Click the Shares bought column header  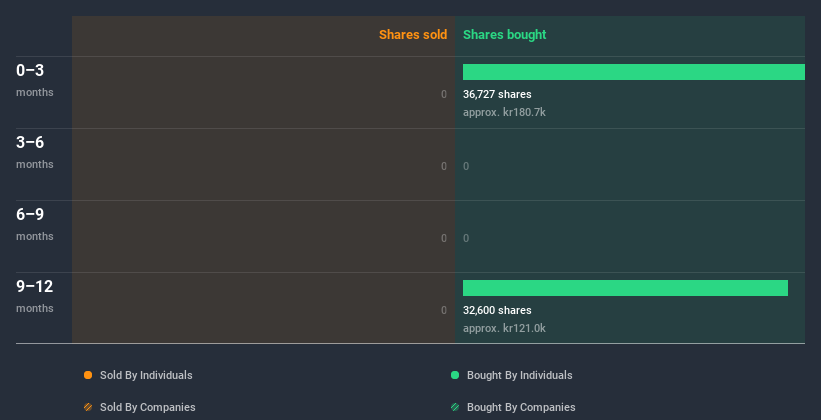click(505, 35)
